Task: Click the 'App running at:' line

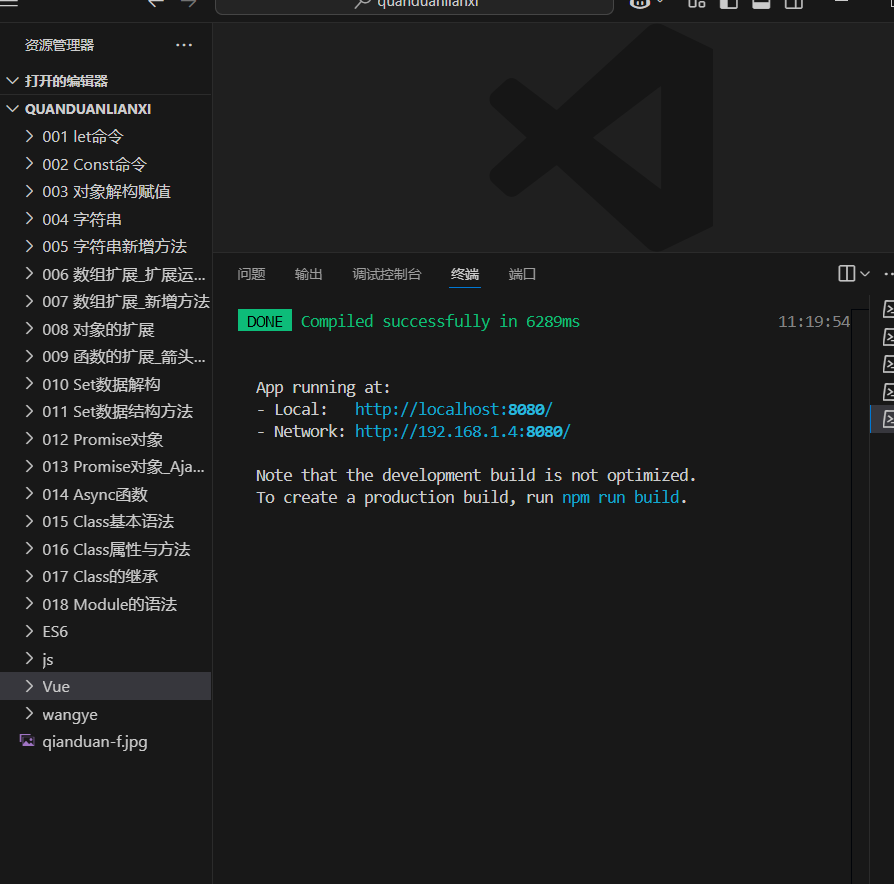Action: (323, 388)
